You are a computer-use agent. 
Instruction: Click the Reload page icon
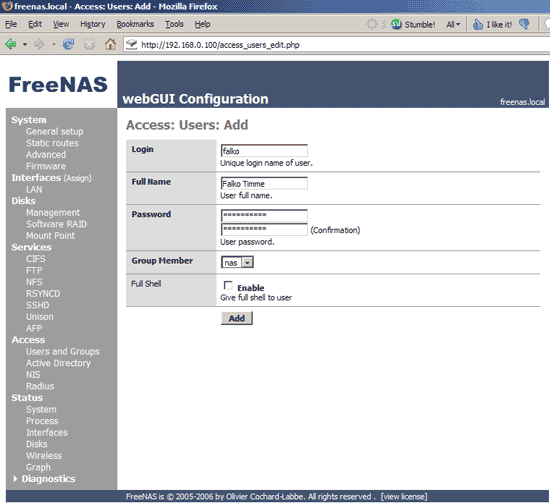68,44
